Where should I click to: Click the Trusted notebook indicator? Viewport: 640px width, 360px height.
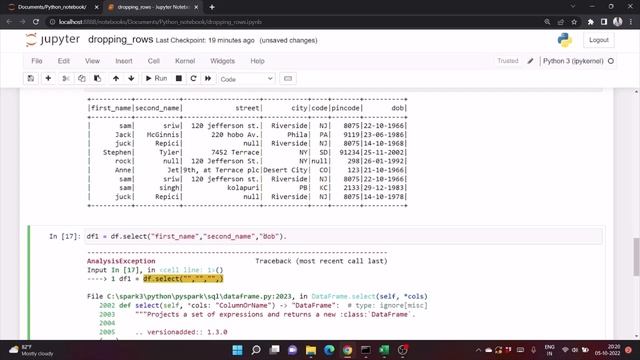508,61
